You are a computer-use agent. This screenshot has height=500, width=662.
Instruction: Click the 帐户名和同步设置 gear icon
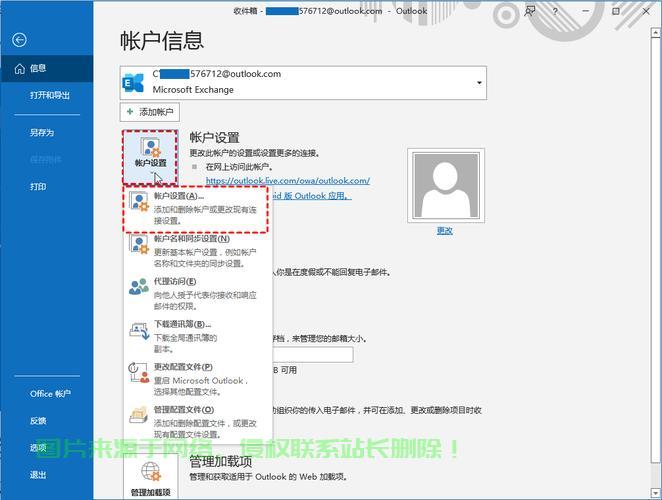(x=139, y=245)
